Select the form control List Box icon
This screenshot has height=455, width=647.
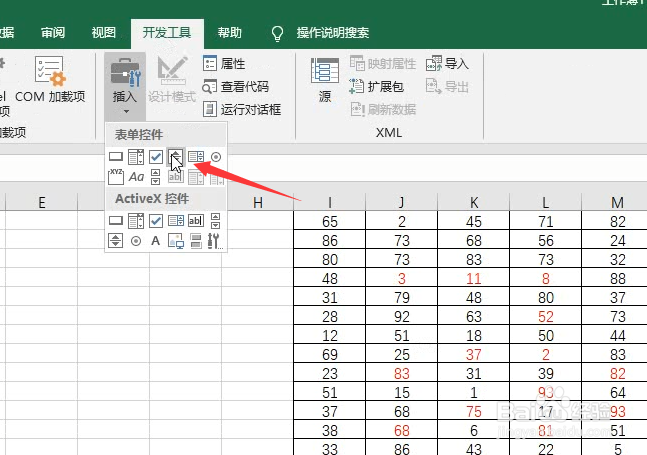(196, 157)
